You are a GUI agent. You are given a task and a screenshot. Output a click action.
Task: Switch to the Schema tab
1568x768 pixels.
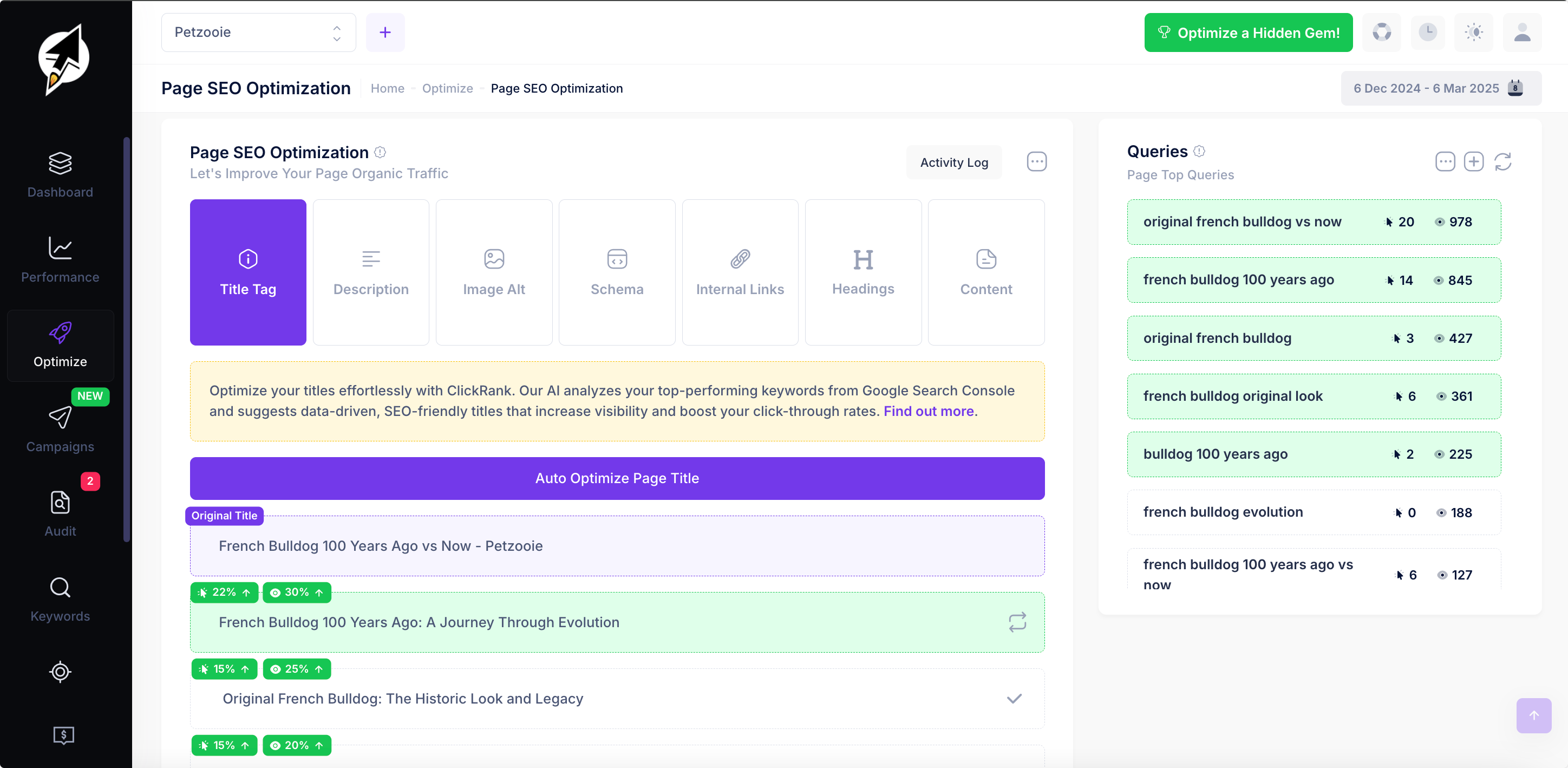click(617, 272)
